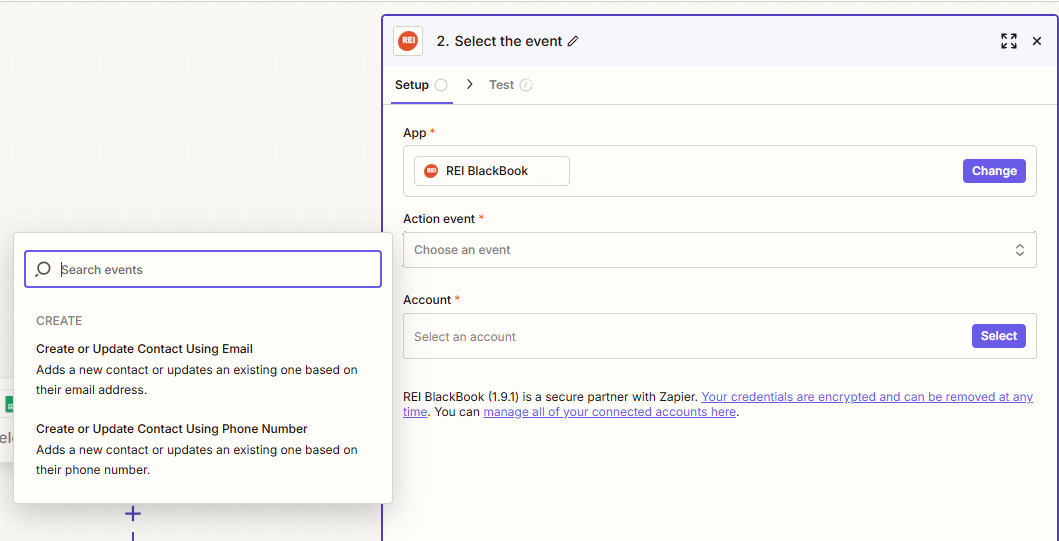Click the Setup status circle icon
Viewport: 1059px width, 541px height.
point(441,85)
